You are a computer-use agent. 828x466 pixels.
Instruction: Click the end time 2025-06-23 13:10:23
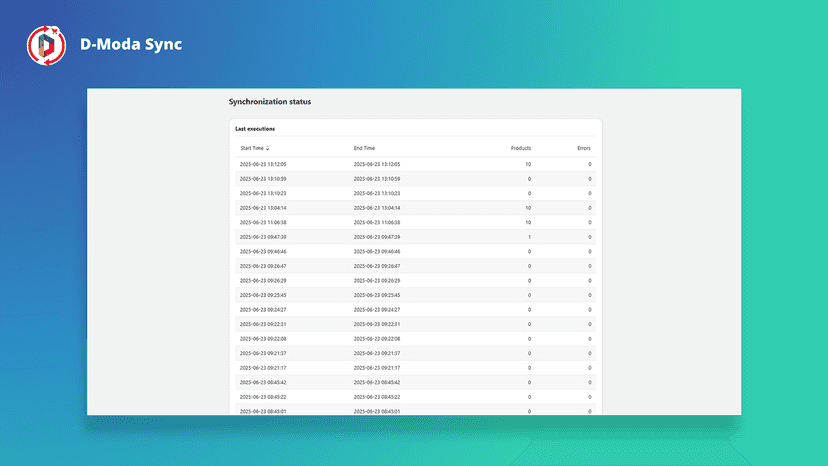377,193
